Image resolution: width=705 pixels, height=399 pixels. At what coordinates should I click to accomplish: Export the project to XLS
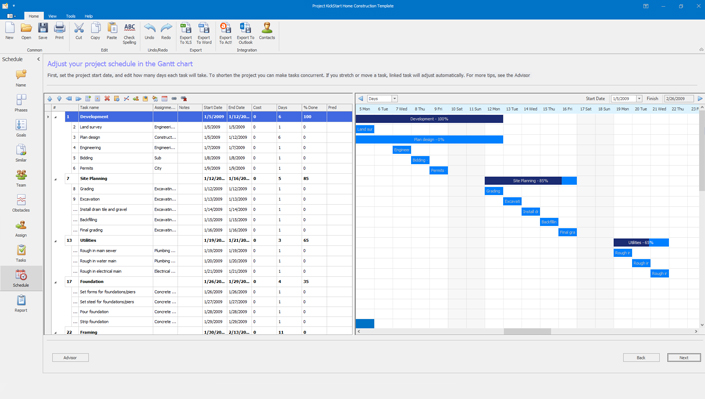(186, 33)
